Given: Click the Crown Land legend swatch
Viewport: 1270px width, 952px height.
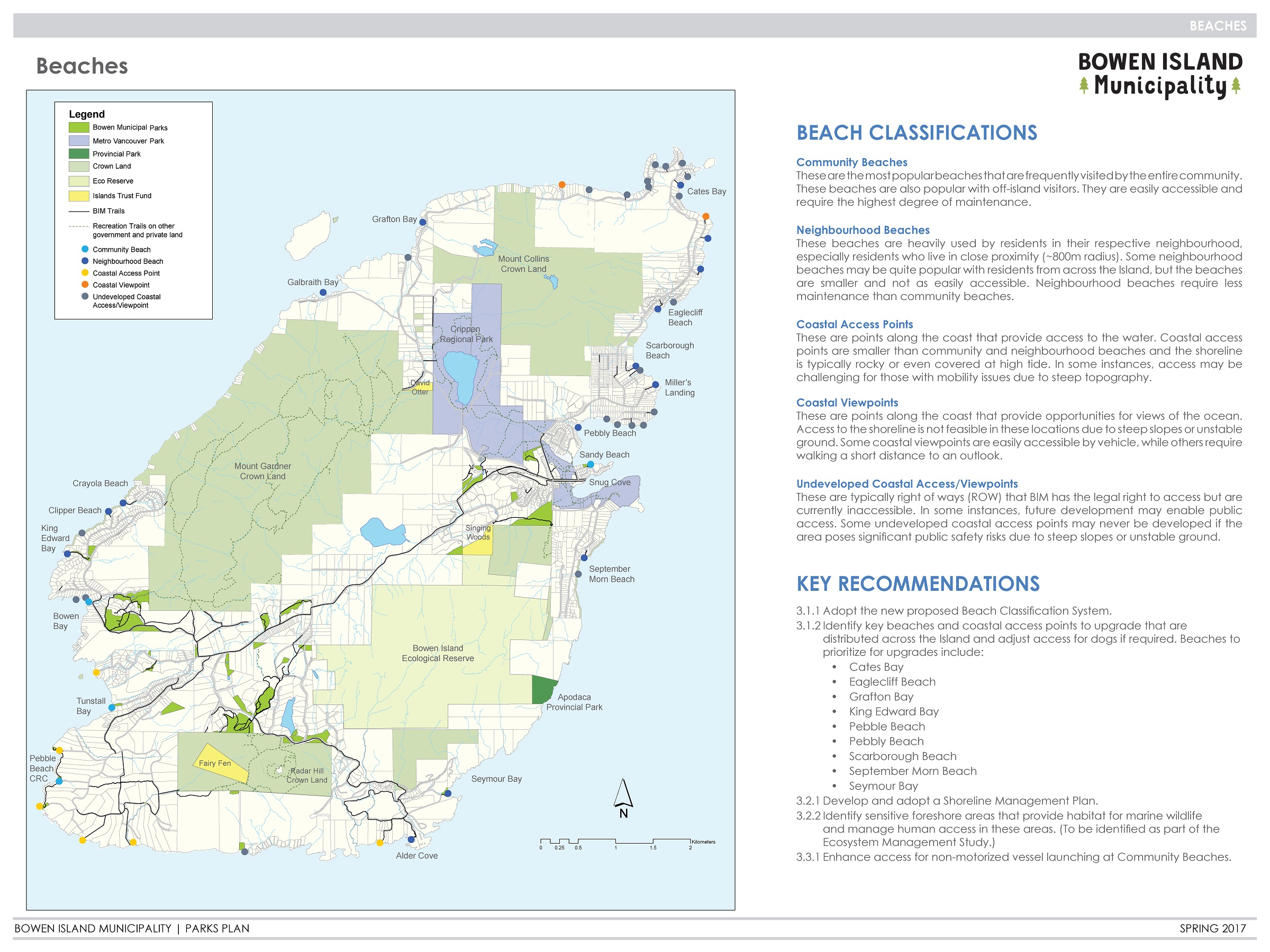Looking at the screenshot, I should pos(79,167).
